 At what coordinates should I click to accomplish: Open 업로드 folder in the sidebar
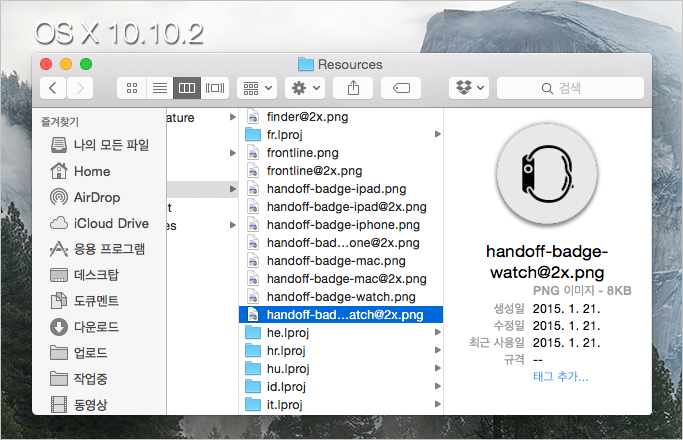79,353
